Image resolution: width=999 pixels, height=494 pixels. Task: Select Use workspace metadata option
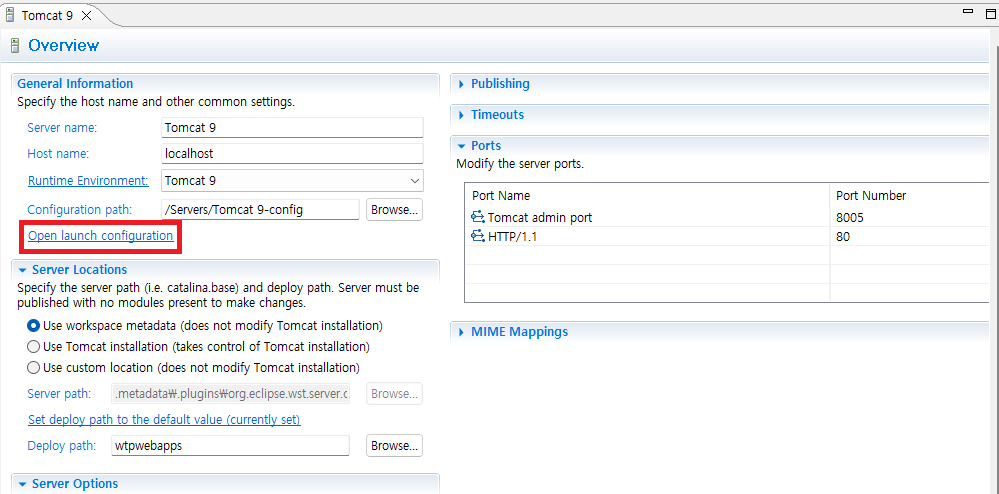[33, 326]
